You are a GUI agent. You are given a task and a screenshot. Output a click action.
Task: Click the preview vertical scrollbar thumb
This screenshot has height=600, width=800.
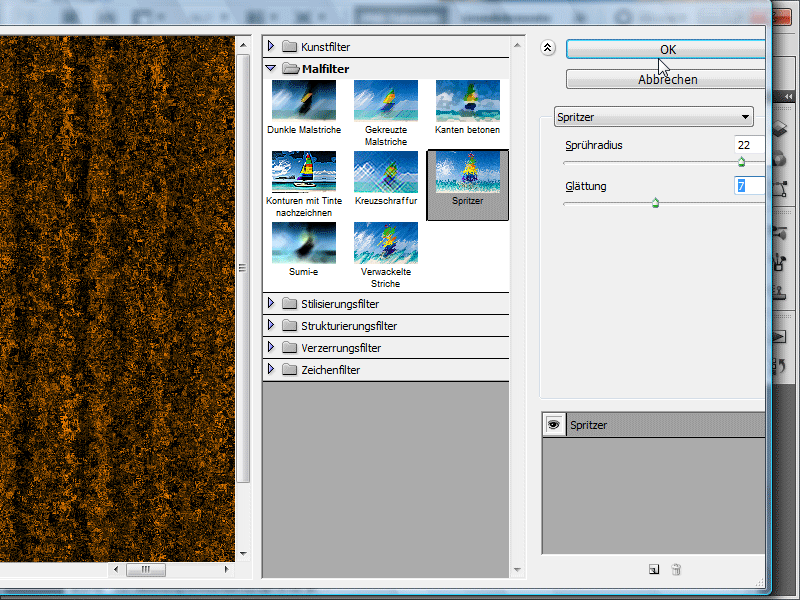(x=243, y=267)
